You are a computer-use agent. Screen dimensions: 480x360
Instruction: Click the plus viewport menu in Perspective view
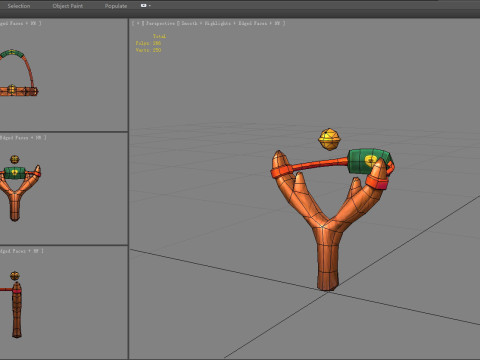pyautogui.click(x=138, y=23)
